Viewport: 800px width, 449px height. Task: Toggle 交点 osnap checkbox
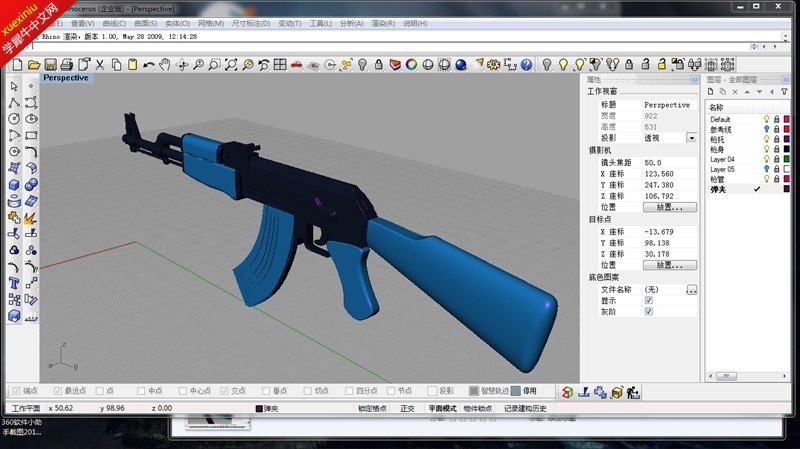pos(224,391)
